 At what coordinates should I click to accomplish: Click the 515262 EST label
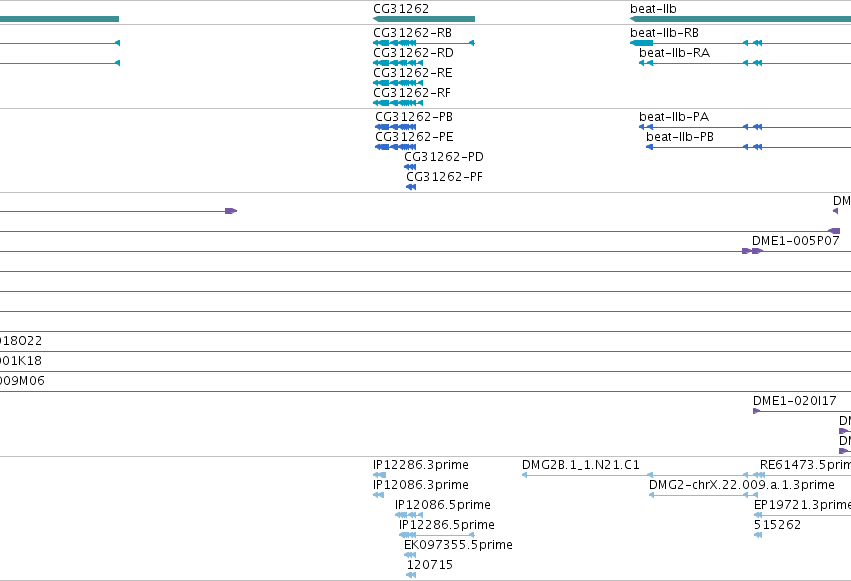coord(777,525)
